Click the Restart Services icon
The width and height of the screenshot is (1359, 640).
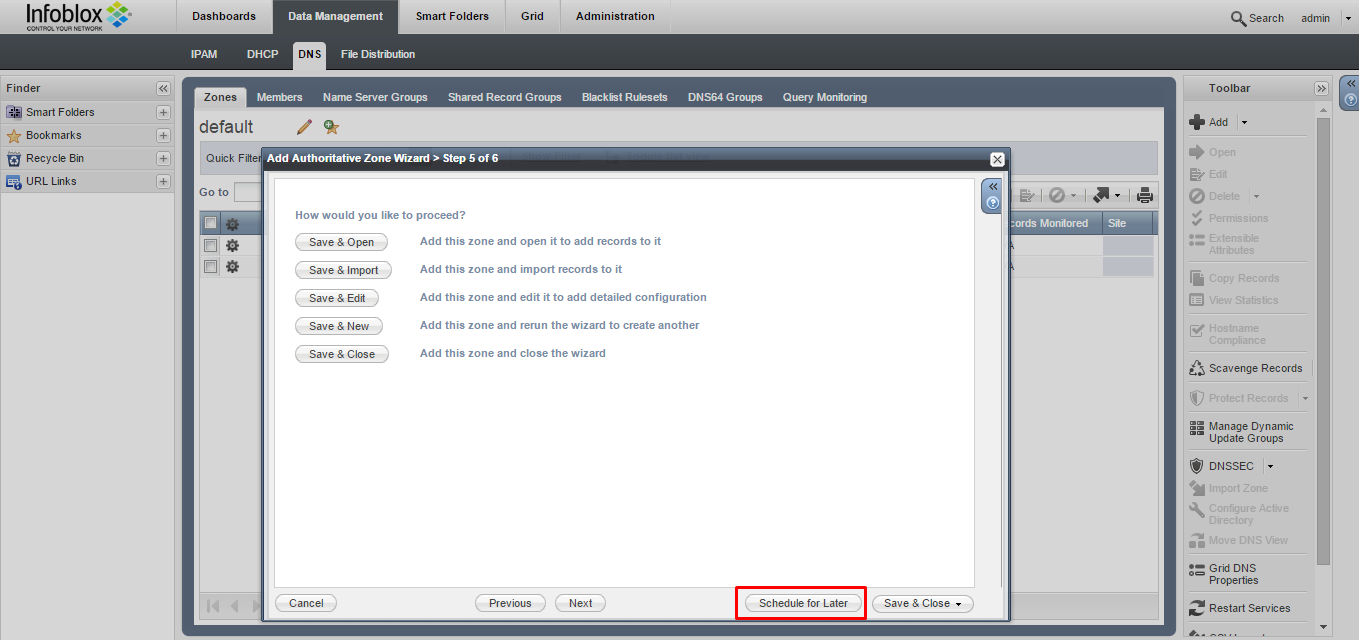[1197, 608]
